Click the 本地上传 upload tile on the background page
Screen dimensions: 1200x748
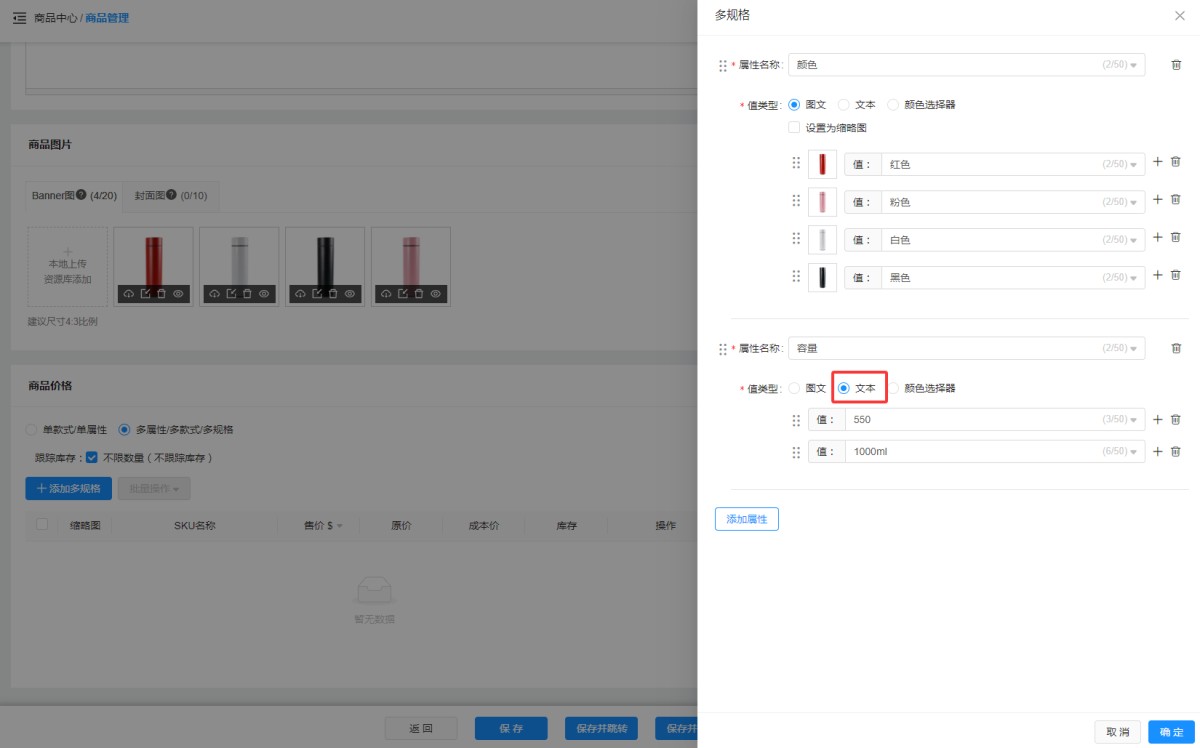point(68,266)
